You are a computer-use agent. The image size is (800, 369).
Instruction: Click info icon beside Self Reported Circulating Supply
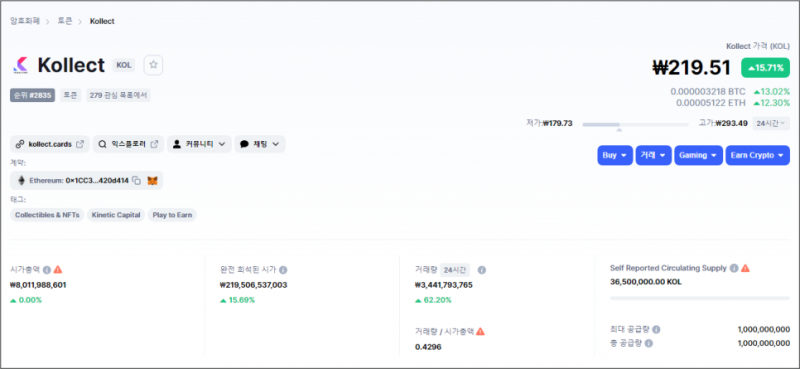tap(734, 268)
